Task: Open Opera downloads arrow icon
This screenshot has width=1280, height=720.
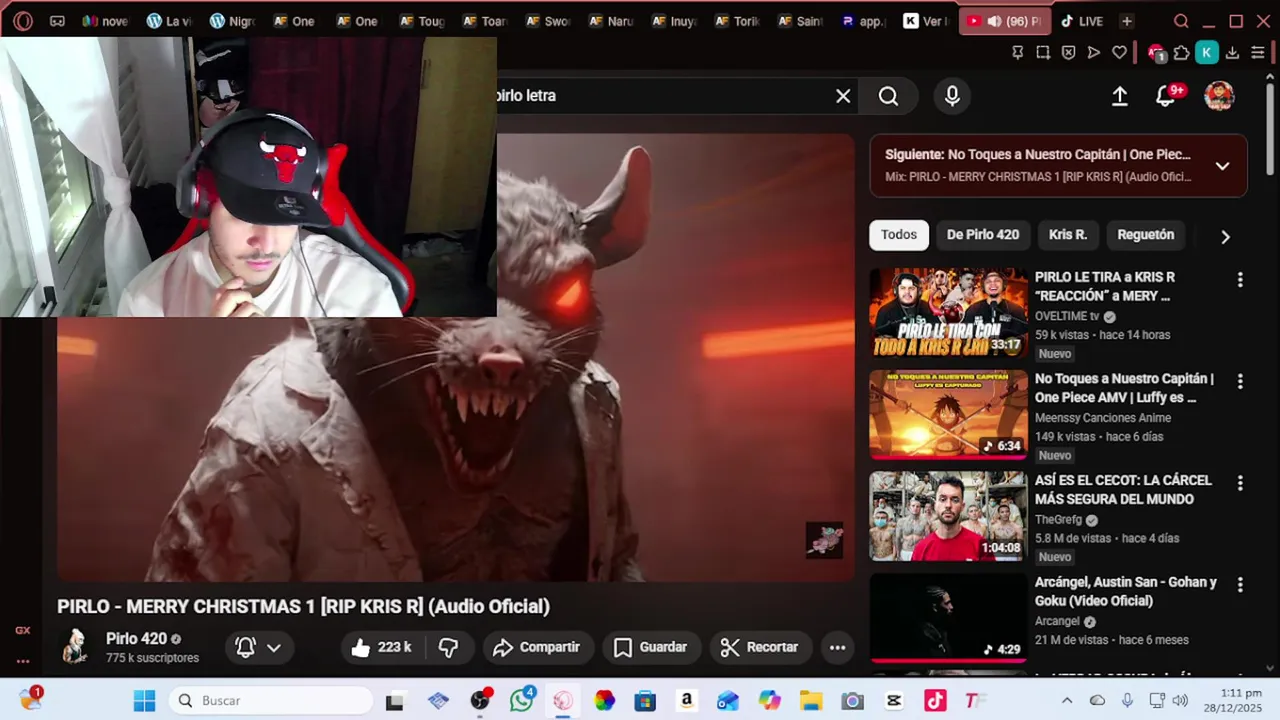Action: [x=1232, y=53]
